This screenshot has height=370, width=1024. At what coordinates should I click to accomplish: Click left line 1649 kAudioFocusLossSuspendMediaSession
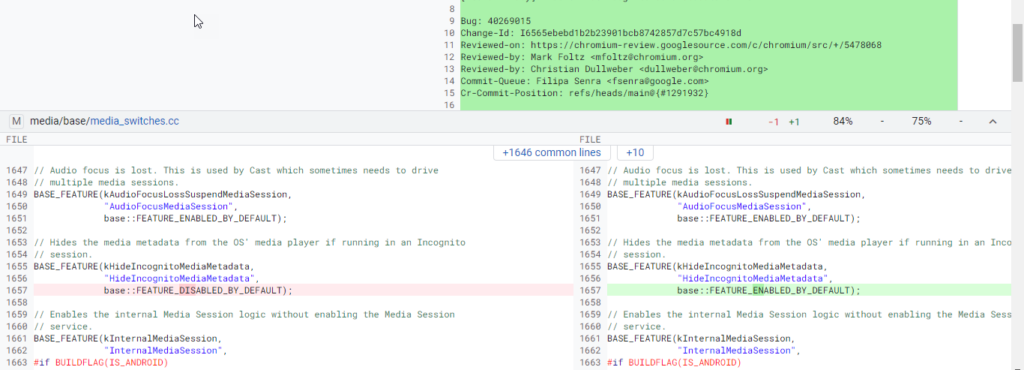[x=163, y=194]
